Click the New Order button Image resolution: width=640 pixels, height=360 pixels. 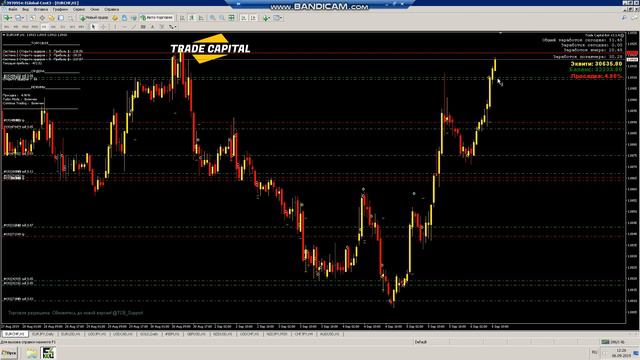[x=94, y=18]
